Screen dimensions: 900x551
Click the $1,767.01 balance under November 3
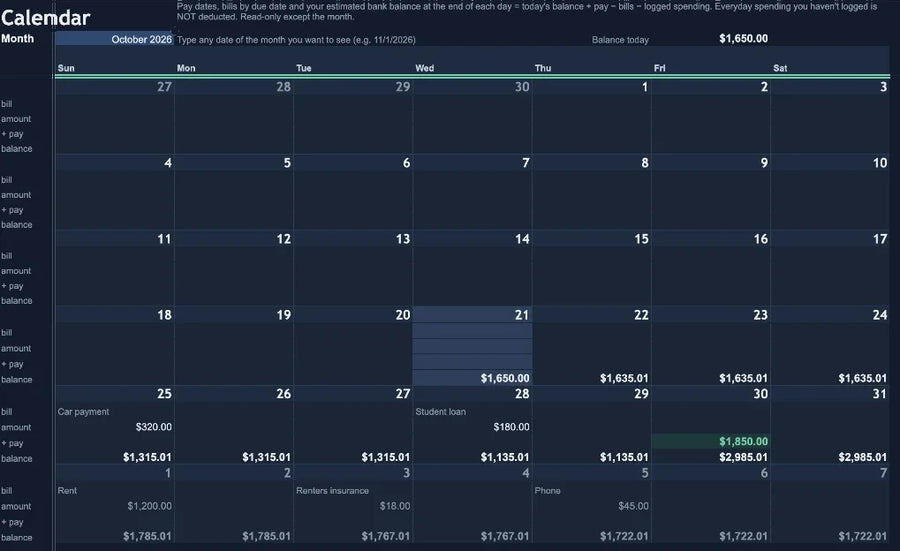tap(386, 536)
